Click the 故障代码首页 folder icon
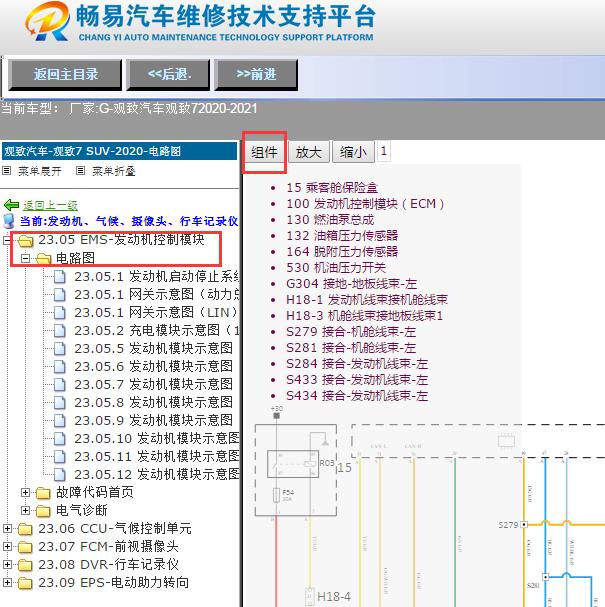 pyautogui.click(x=44, y=493)
